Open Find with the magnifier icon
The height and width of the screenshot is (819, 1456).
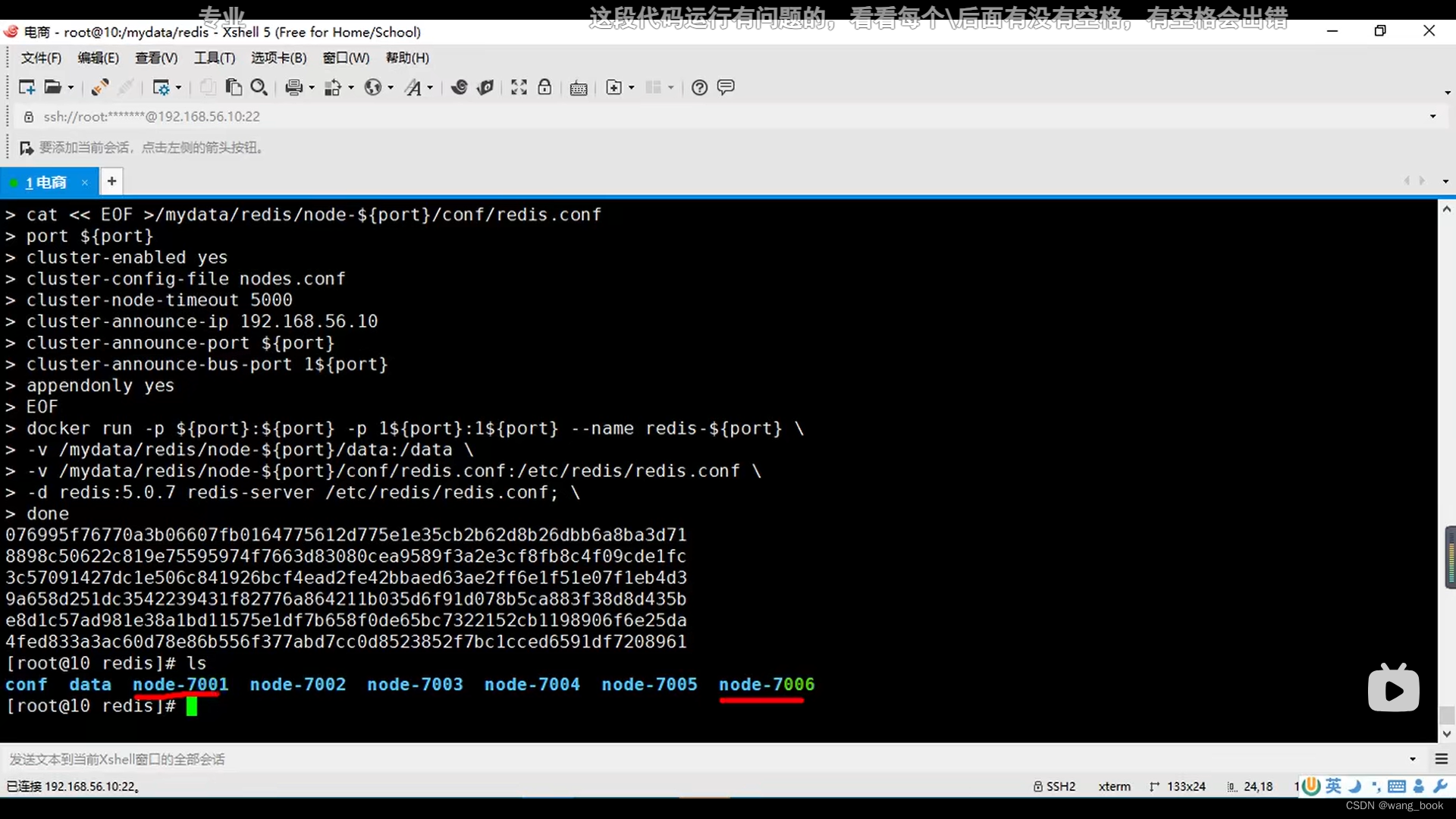pyautogui.click(x=259, y=88)
